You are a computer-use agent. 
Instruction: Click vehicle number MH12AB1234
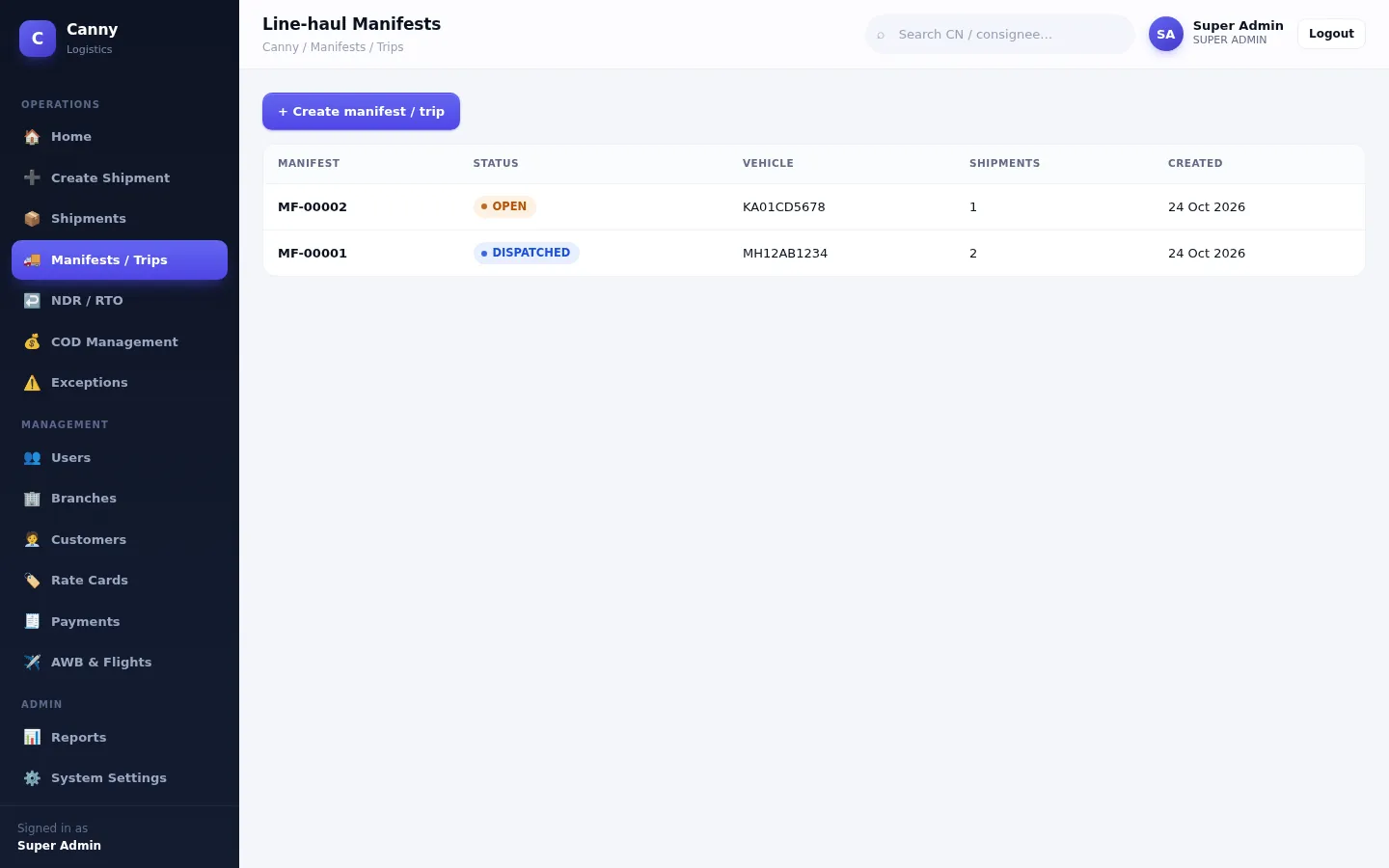pyautogui.click(x=785, y=253)
